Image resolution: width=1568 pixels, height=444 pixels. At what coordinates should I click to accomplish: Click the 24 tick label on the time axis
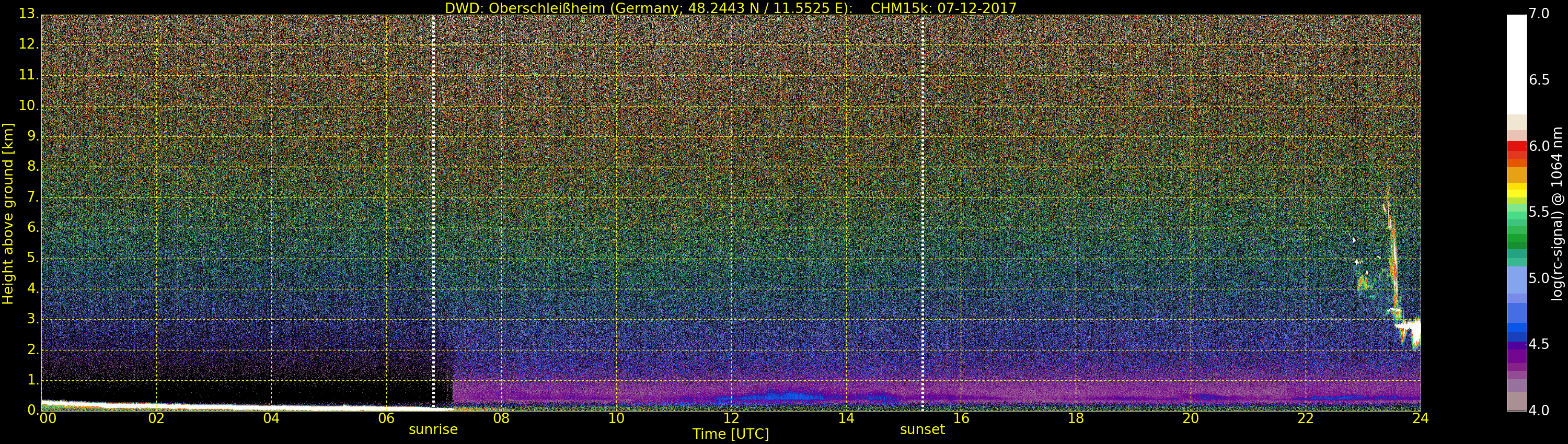pos(1420,418)
